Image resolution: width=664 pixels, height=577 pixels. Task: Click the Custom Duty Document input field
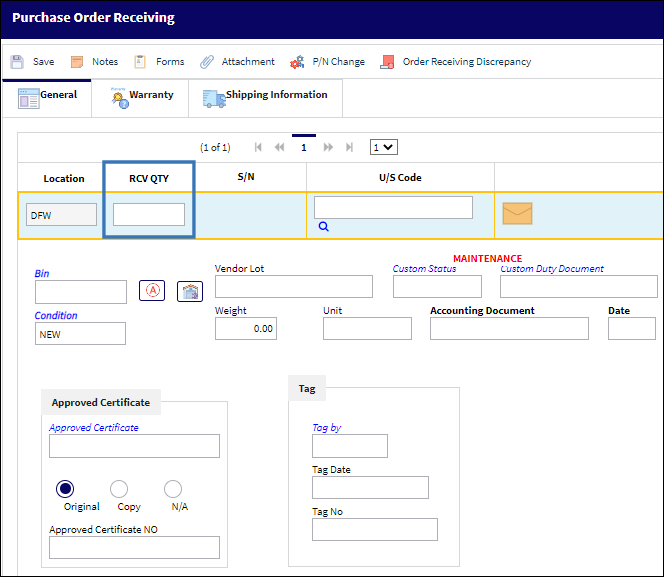pyautogui.click(x=578, y=287)
